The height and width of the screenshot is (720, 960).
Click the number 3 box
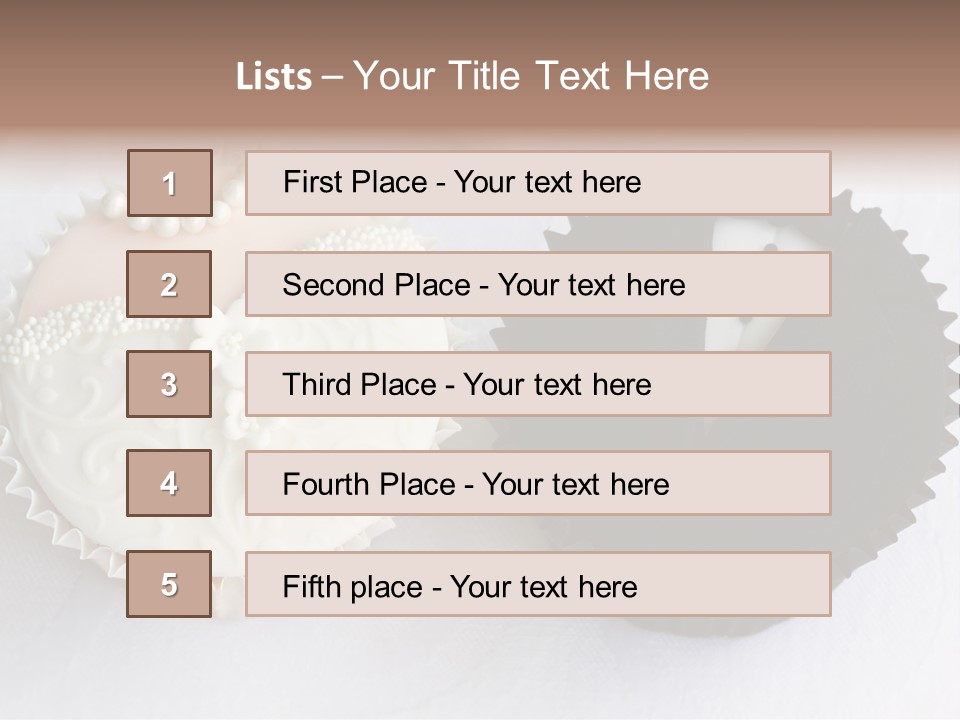pos(169,384)
